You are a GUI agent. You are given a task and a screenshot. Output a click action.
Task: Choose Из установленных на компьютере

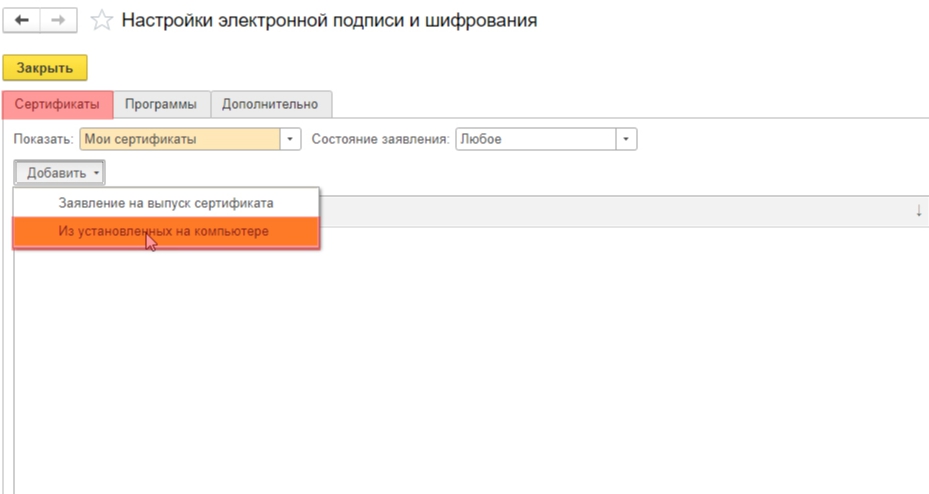tap(163, 232)
